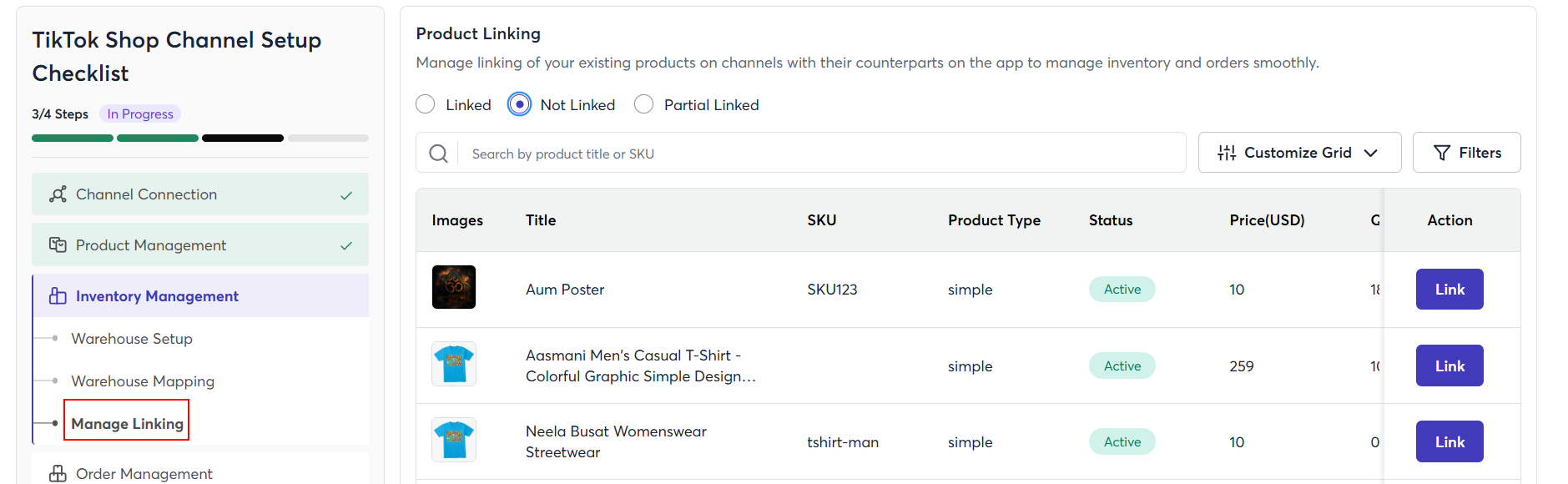
Task: Click the Channel Connection checkmark icon
Action: click(346, 195)
